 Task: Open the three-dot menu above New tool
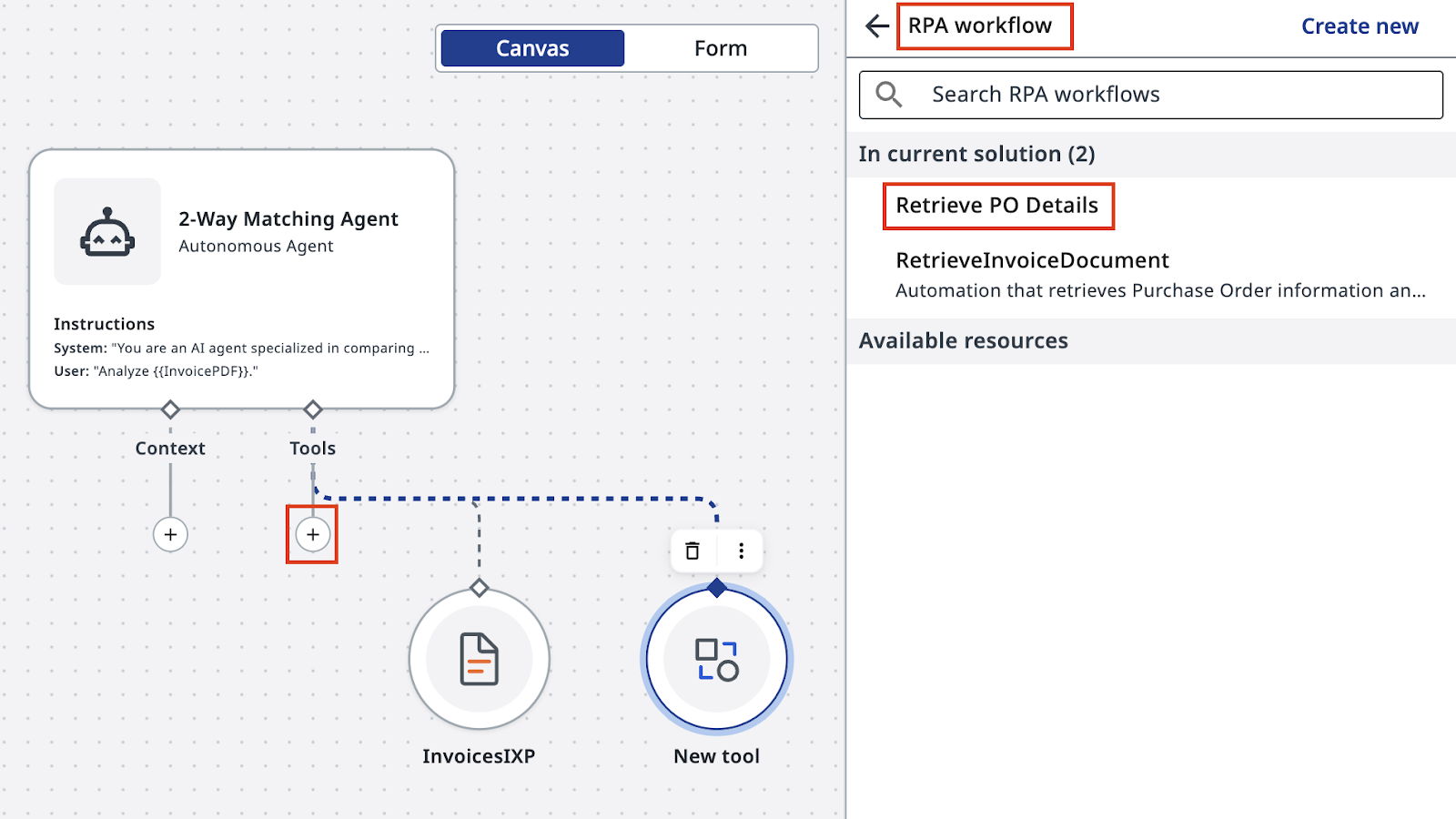(x=742, y=551)
